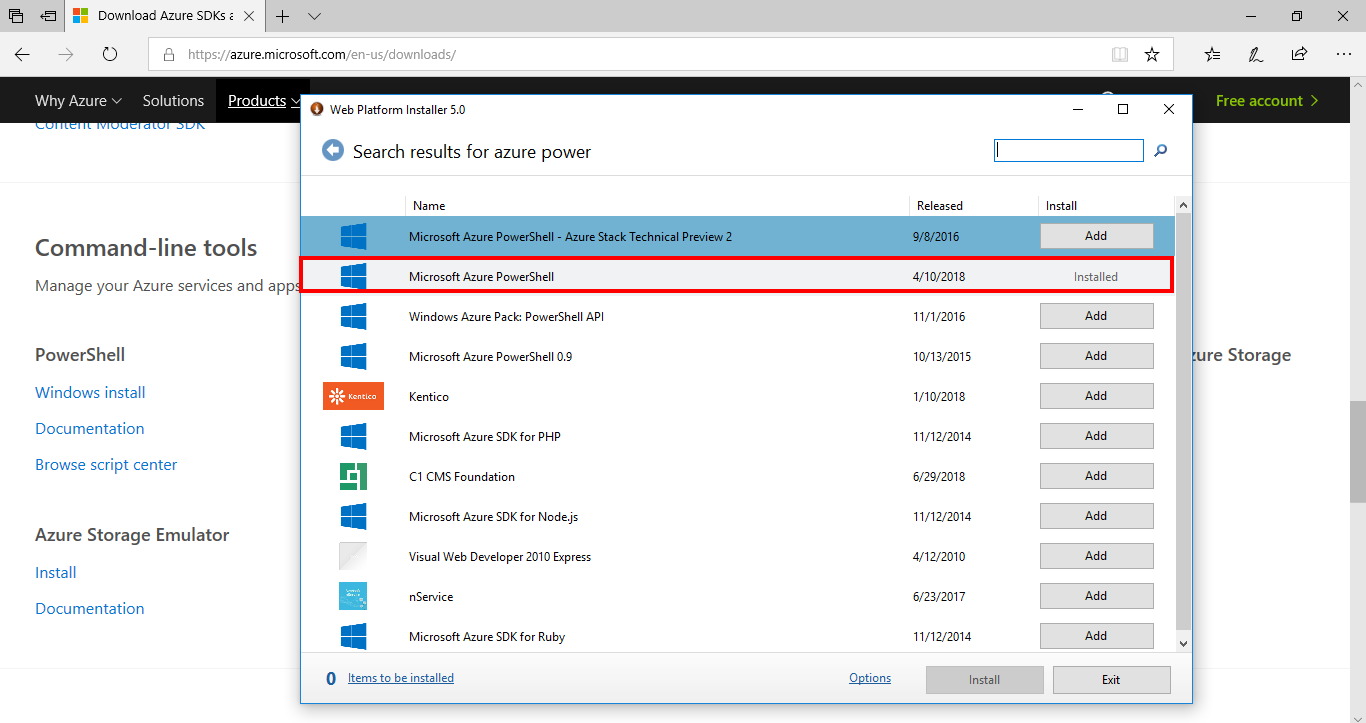Open reading view in Edge address bar

(x=1120, y=54)
